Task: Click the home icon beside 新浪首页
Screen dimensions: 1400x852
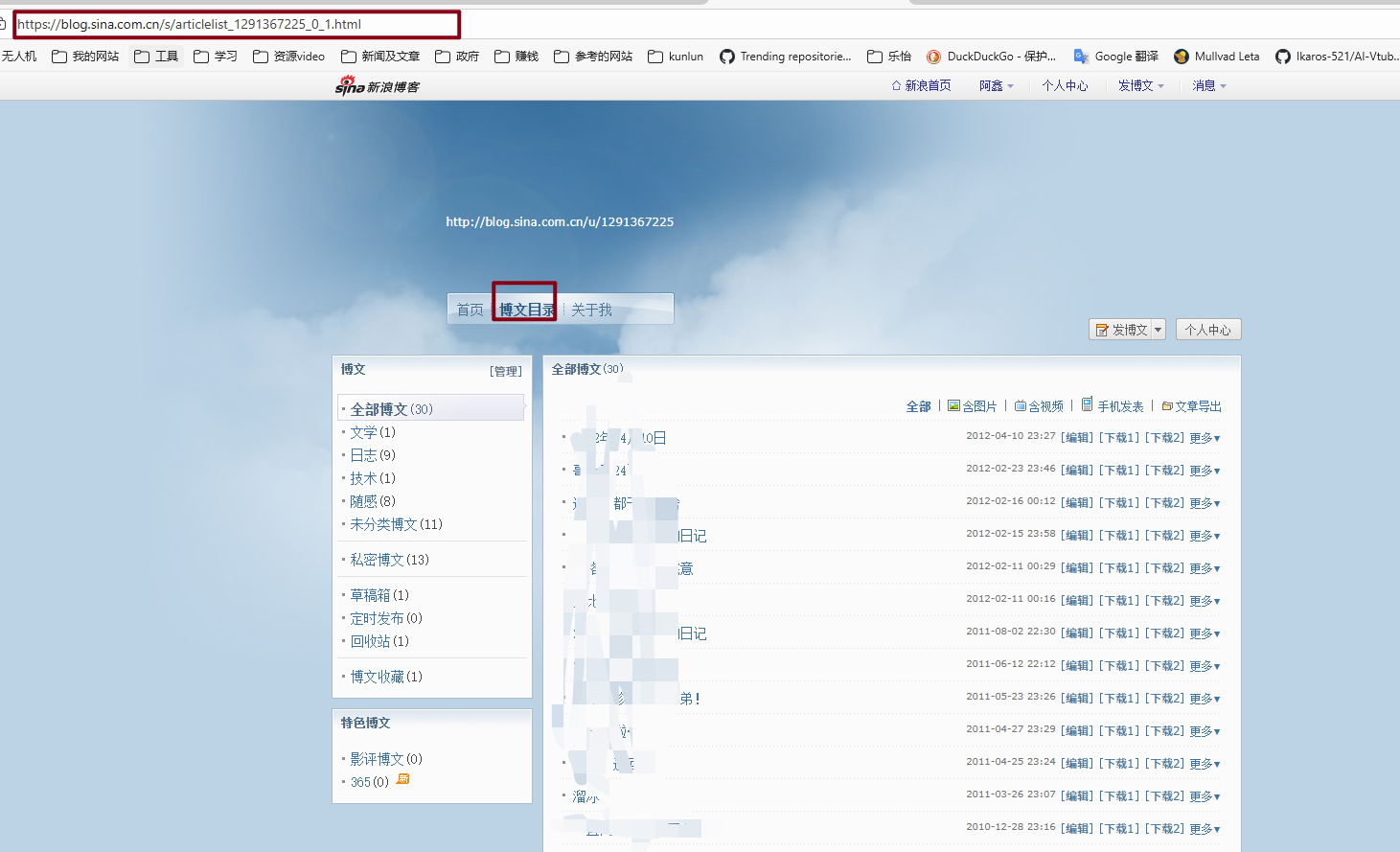Action: tap(896, 85)
